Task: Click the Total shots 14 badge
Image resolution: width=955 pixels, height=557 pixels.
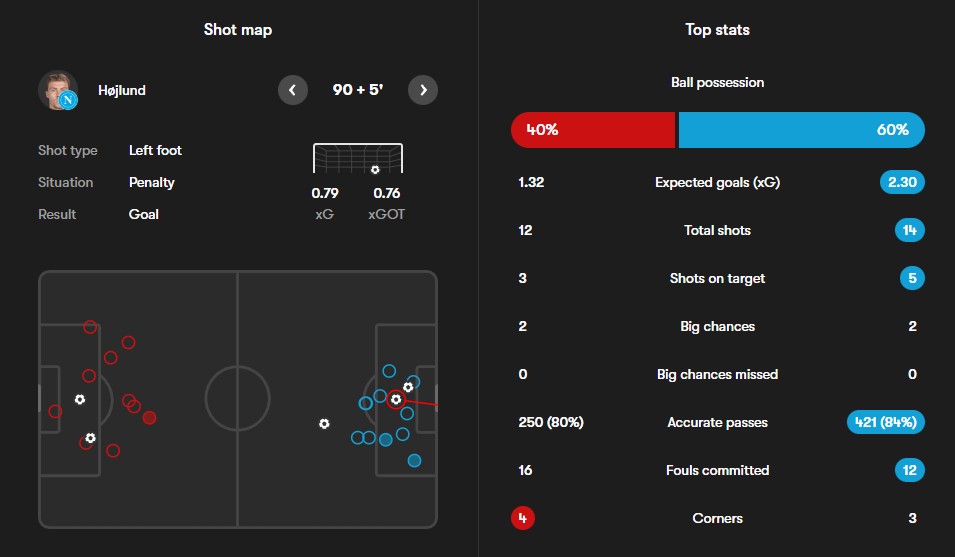Action: [909, 230]
